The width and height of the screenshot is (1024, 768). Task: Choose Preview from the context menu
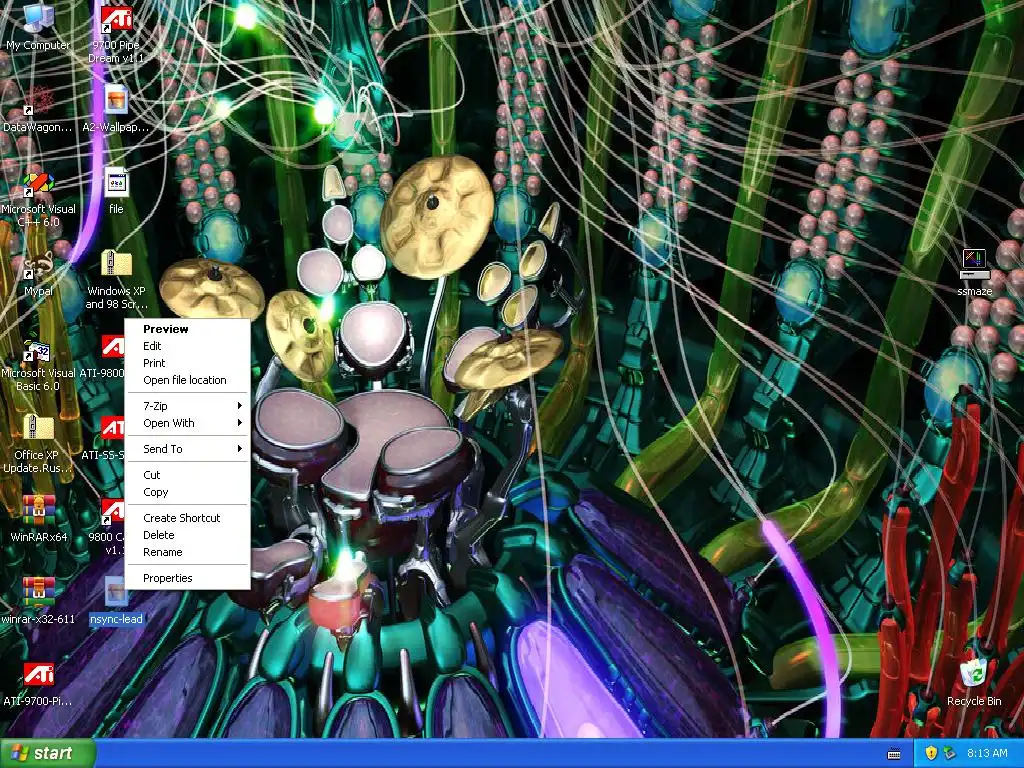187,329
